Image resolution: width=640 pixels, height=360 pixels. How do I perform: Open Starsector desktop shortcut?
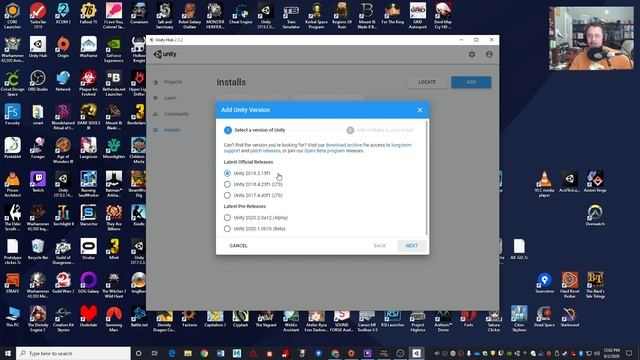point(88,216)
